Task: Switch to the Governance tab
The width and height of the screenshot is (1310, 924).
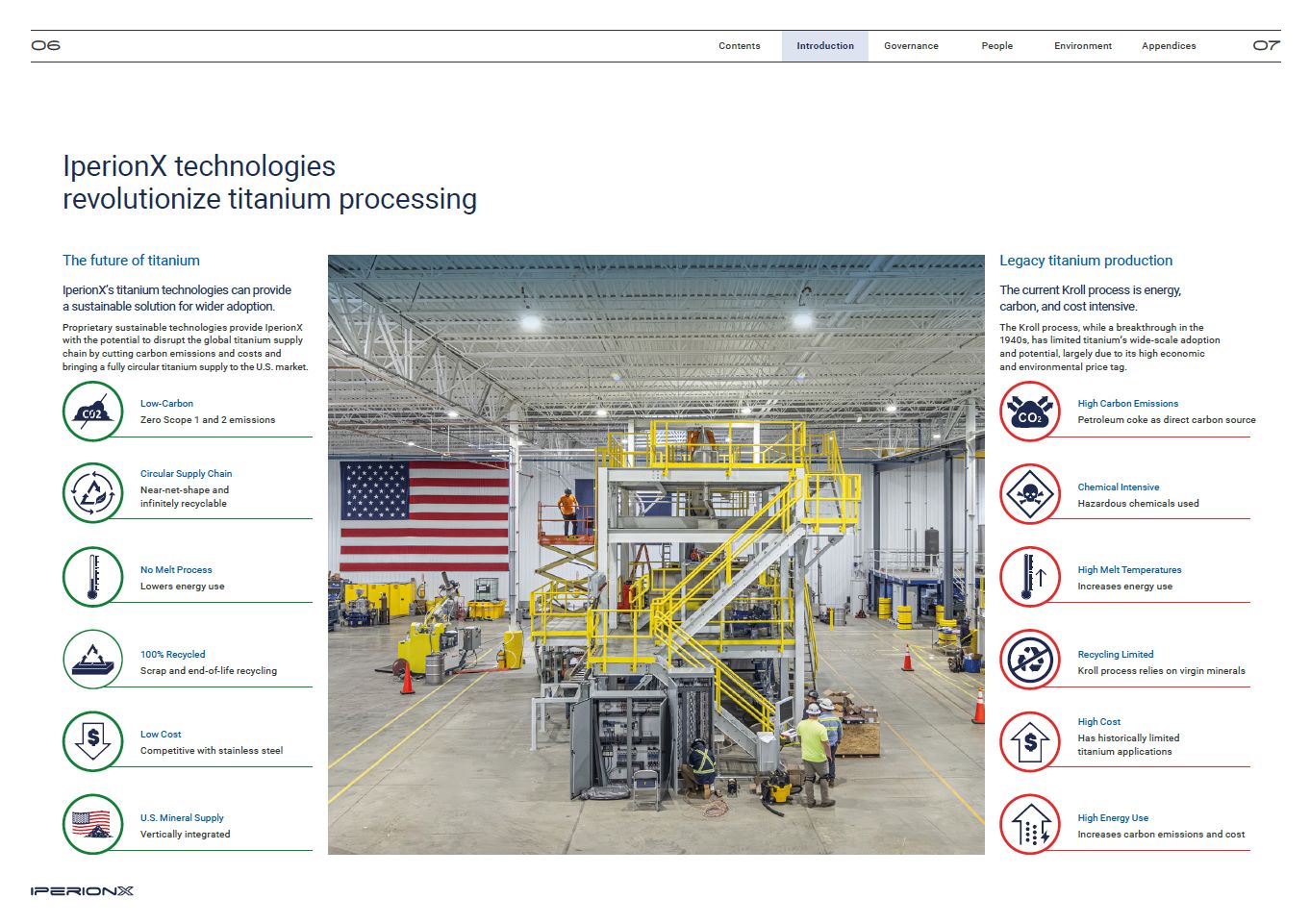Action: pyautogui.click(x=911, y=46)
